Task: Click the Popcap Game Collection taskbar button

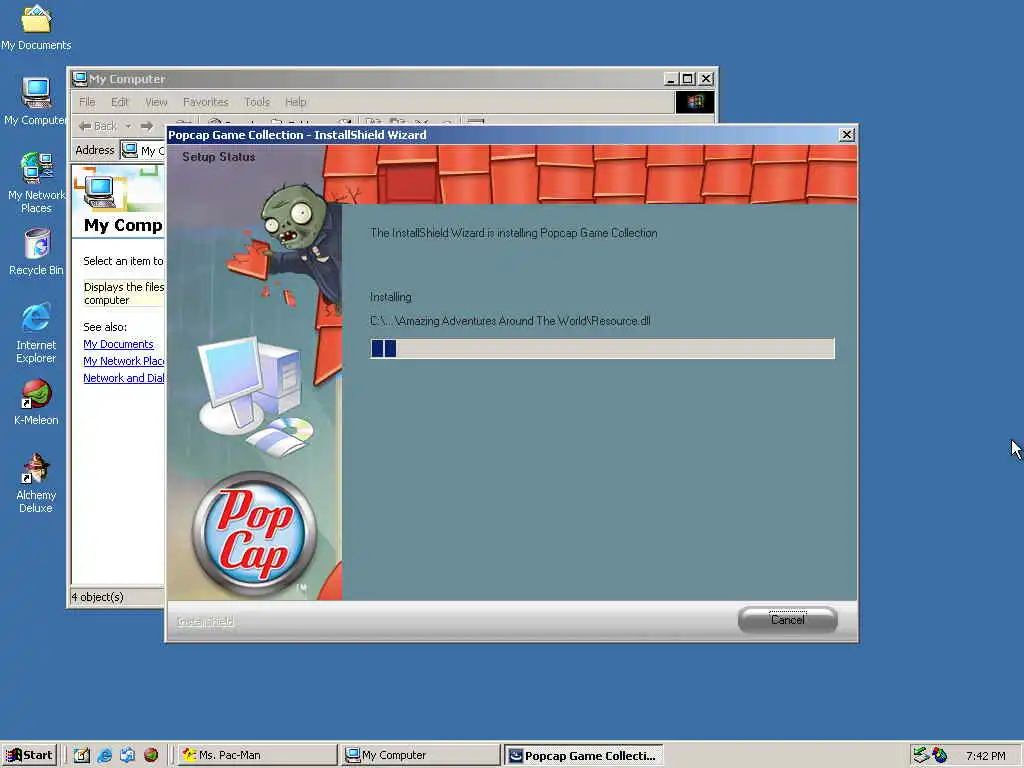Action: coord(584,755)
